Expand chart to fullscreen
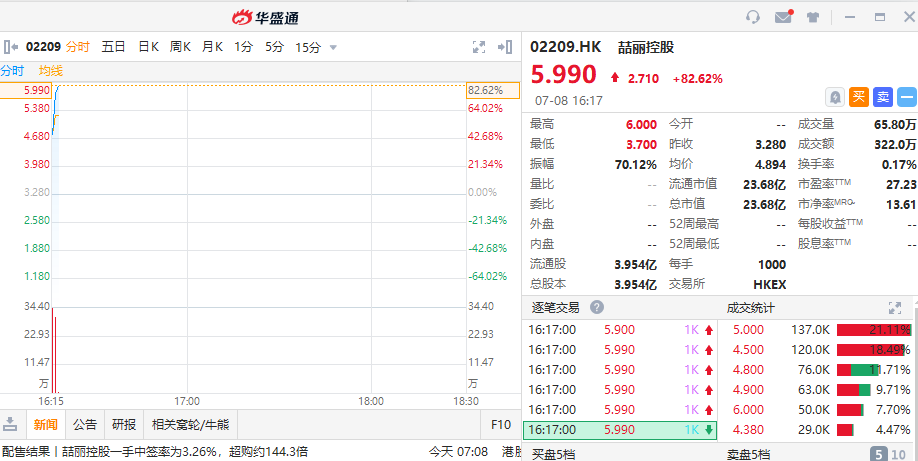 point(479,47)
